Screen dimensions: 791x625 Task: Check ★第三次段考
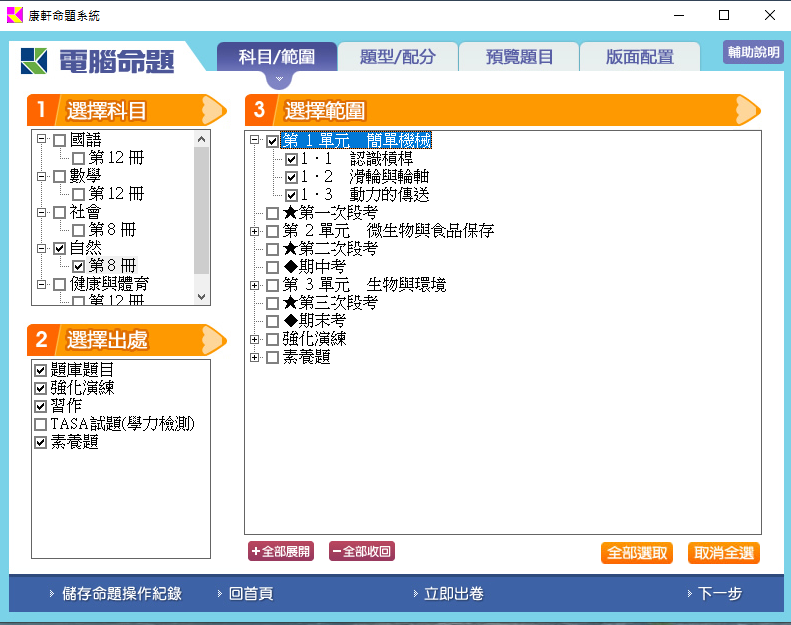272,303
